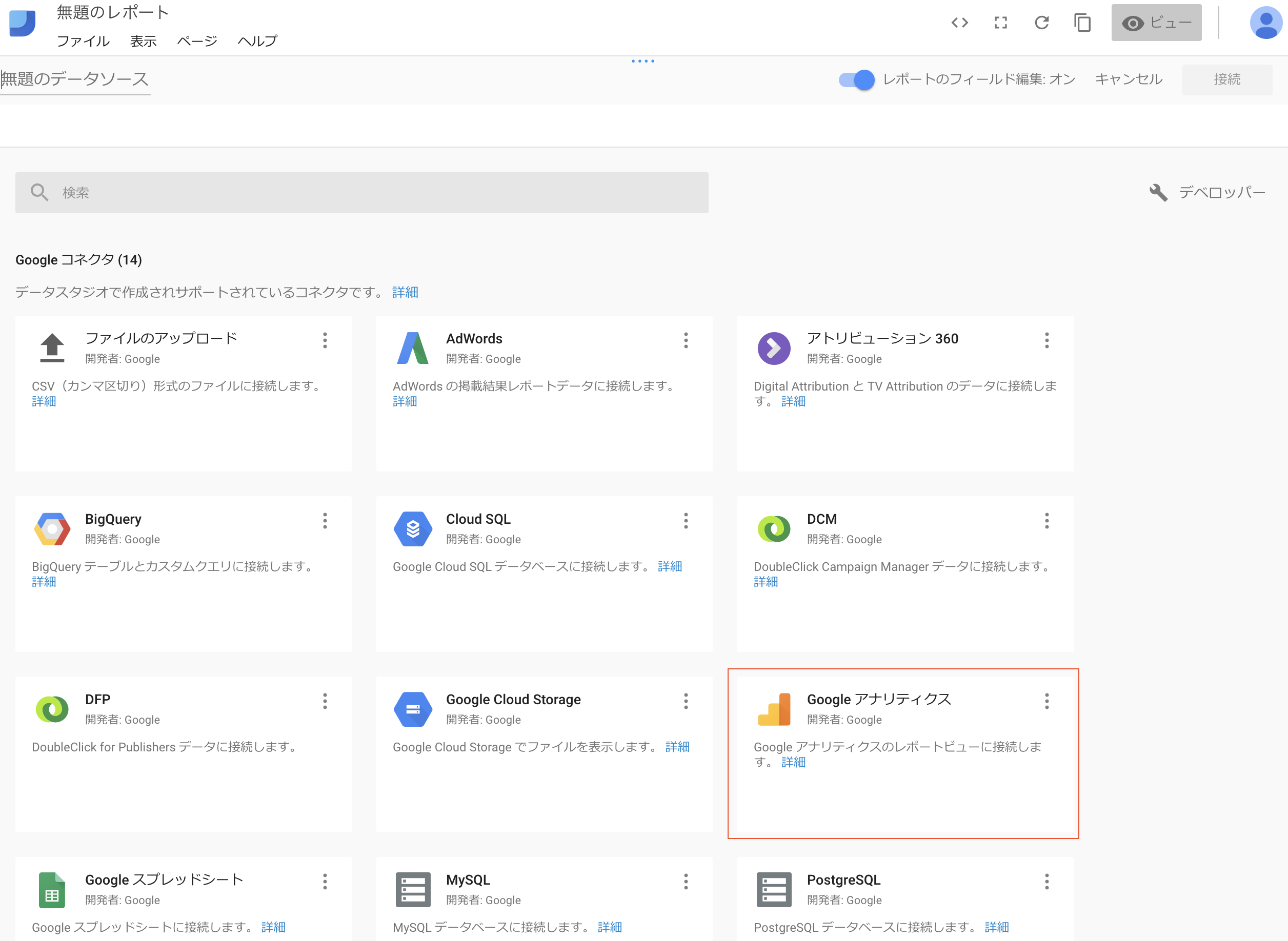The height and width of the screenshot is (941, 1288).
Task: Open more options for BigQuery card
Action: [325, 521]
